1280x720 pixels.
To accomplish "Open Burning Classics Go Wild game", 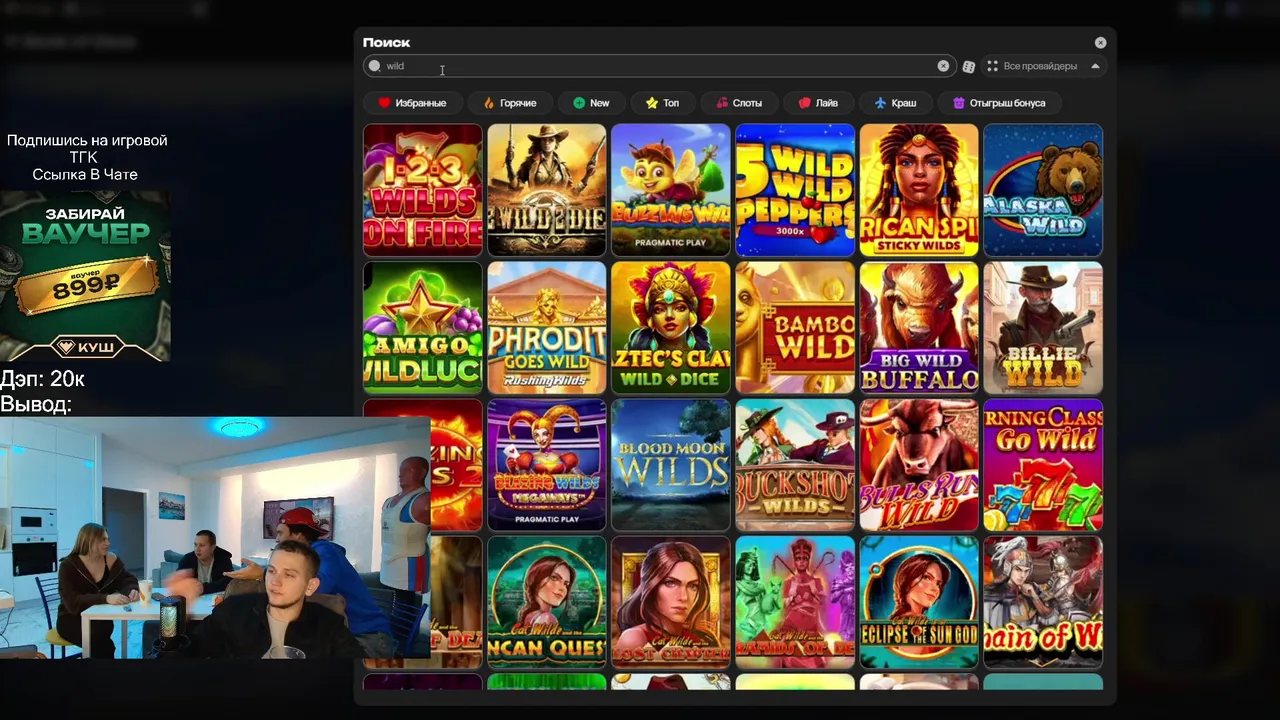I will click(1043, 465).
